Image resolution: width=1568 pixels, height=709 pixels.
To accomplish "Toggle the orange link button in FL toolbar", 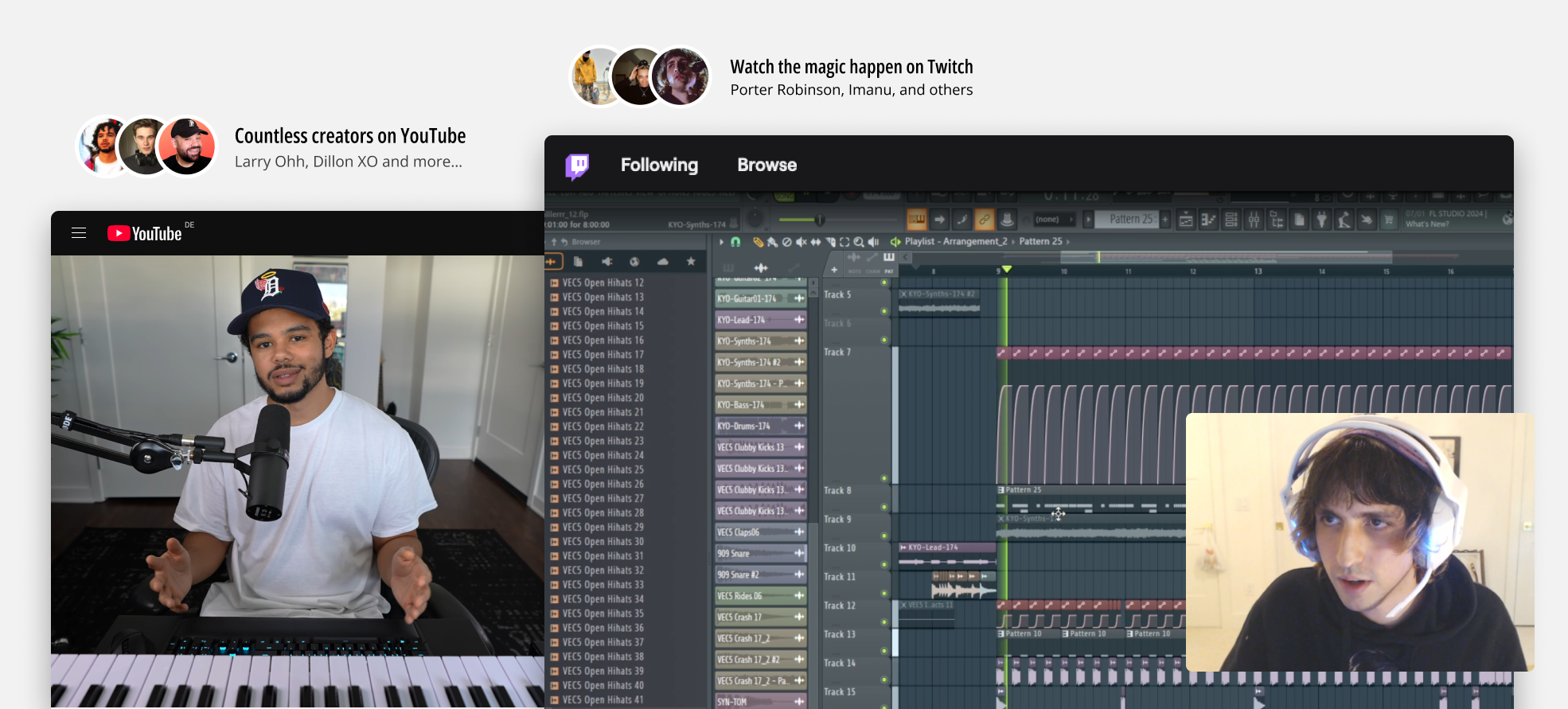I will pyautogui.click(x=985, y=220).
